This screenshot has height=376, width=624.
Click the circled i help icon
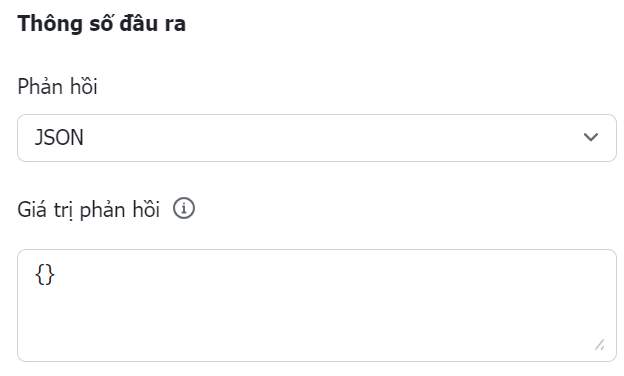(x=184, y=208)
